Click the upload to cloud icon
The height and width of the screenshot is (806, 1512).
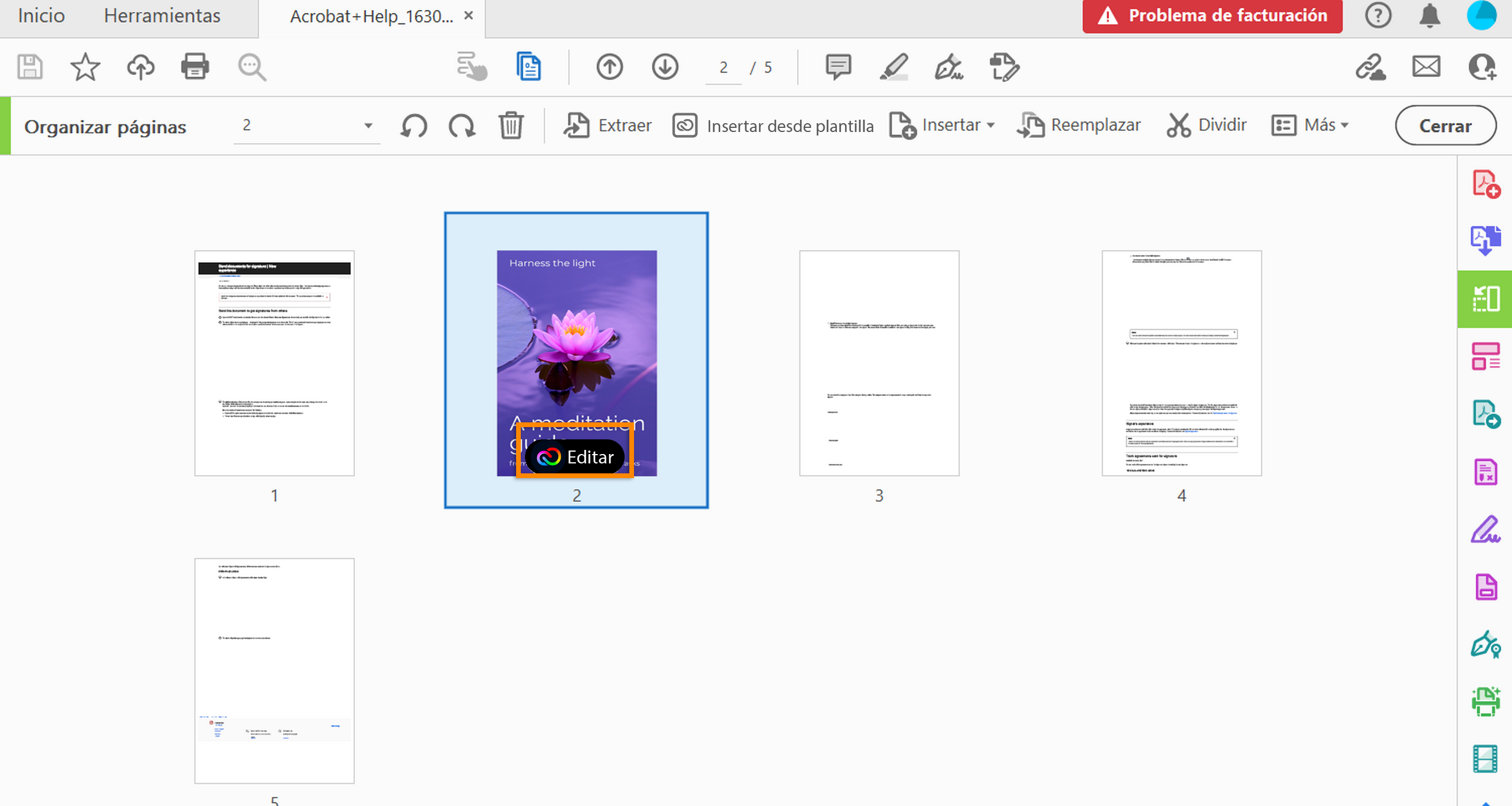[140, 66]
